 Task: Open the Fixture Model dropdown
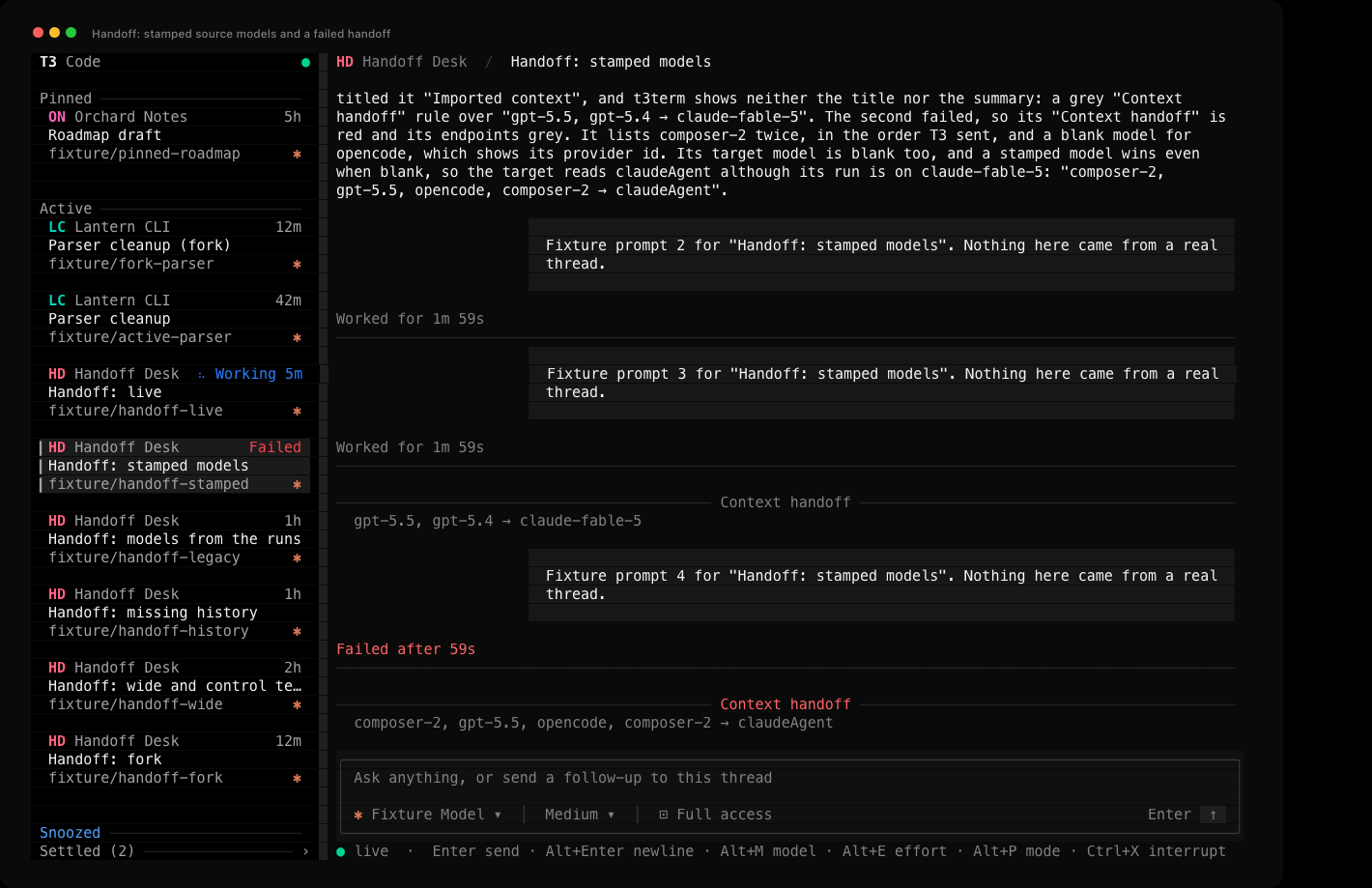pos(428,815)
